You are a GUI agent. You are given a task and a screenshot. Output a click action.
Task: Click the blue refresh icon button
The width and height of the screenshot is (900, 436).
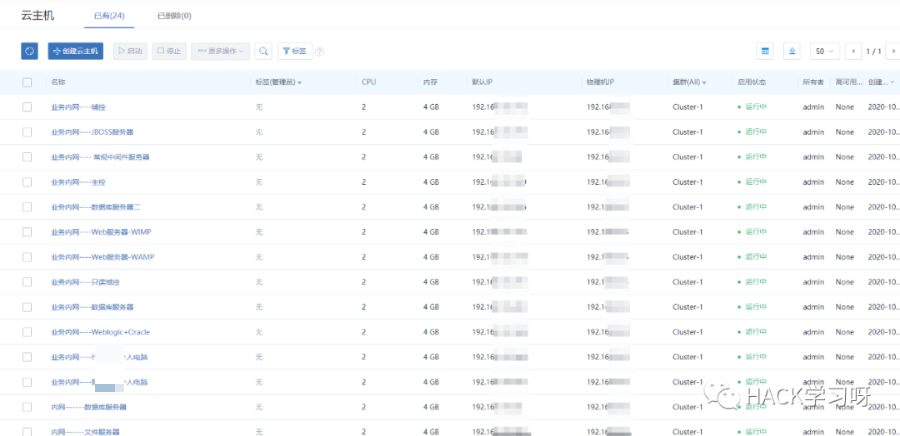point(30,51)
